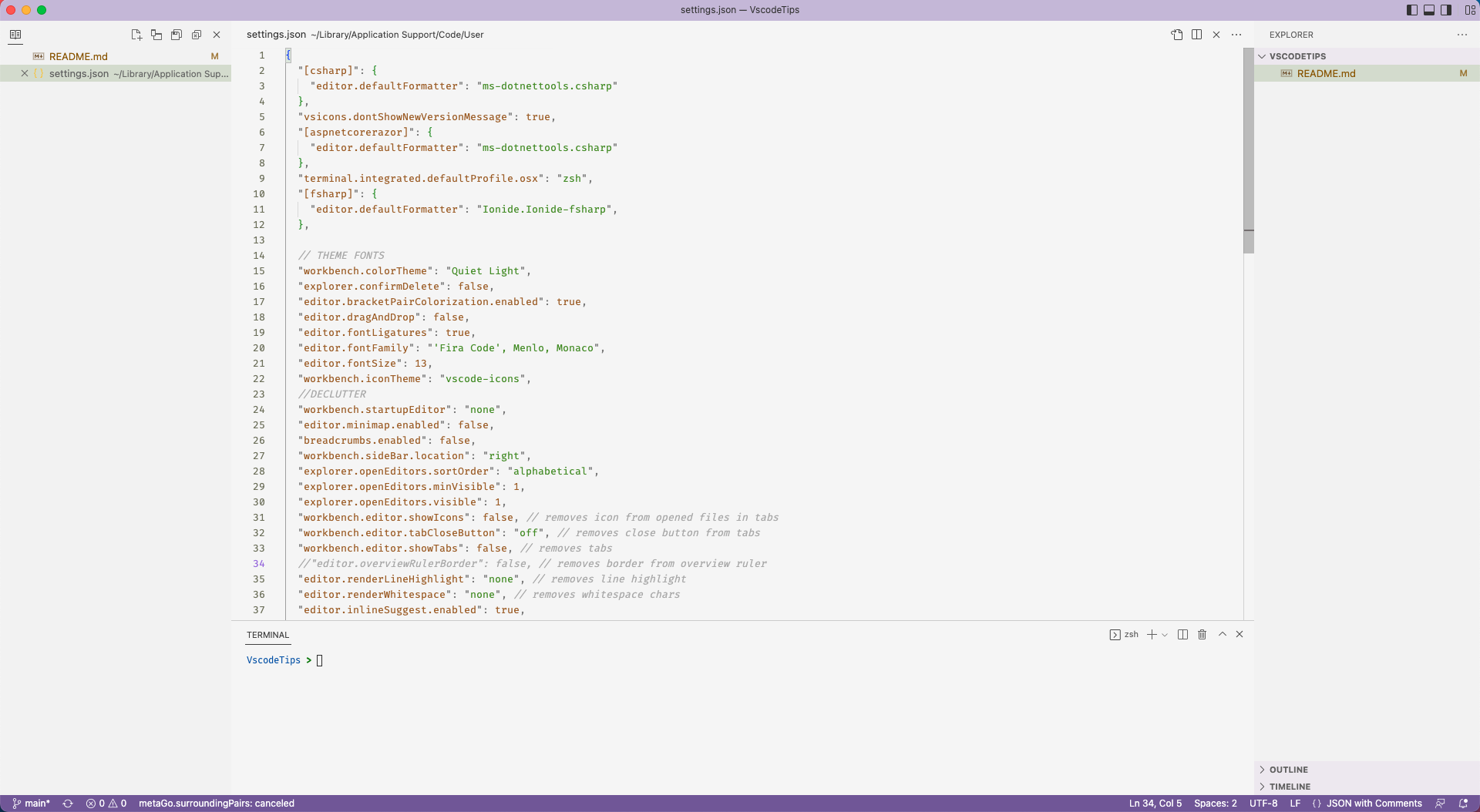Click "editor.fontFamily" setting key
Screen dimensions: 1480x812
tap(356, 348)
